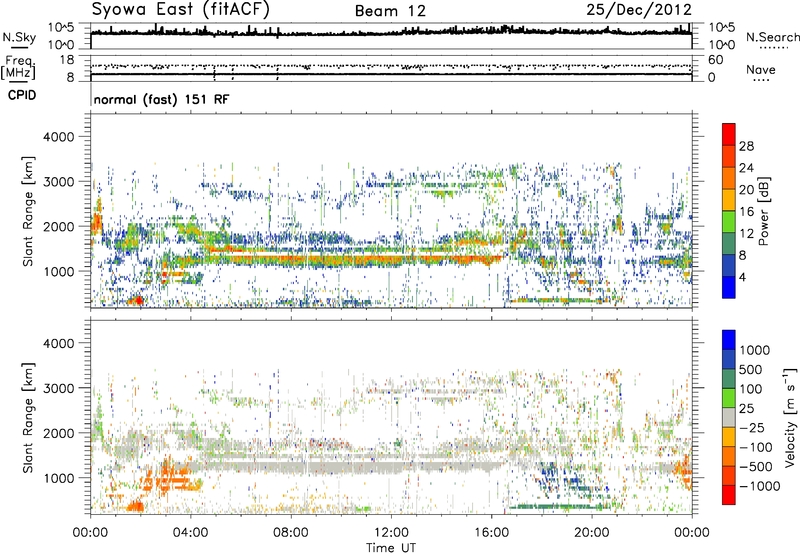The height and width of the screenshot is (554, 800).
Task: Click the 'Time UT' axis label
Action: (x=391, y=547)
